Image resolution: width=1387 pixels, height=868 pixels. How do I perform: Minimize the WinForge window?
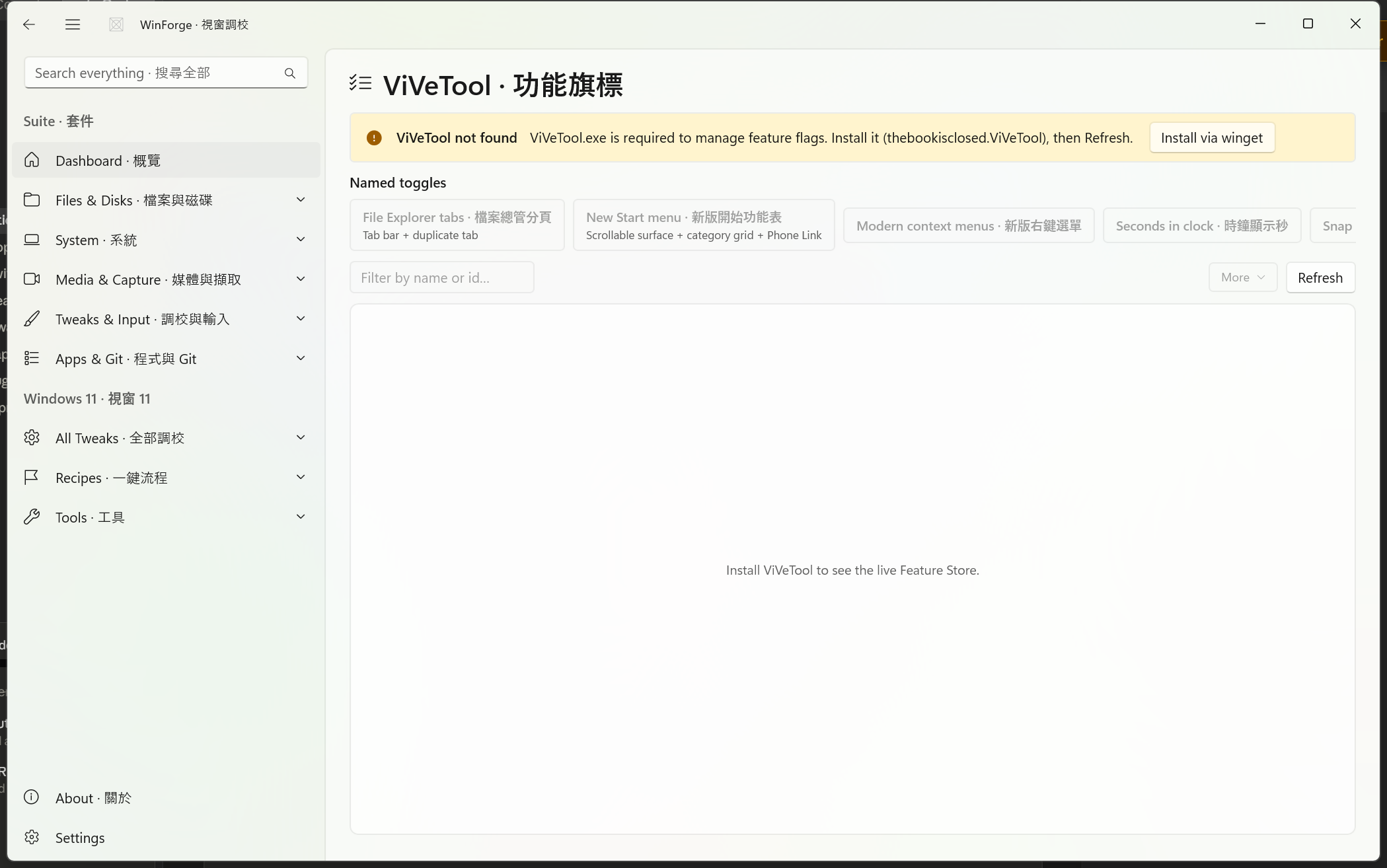coord(1260,24)
